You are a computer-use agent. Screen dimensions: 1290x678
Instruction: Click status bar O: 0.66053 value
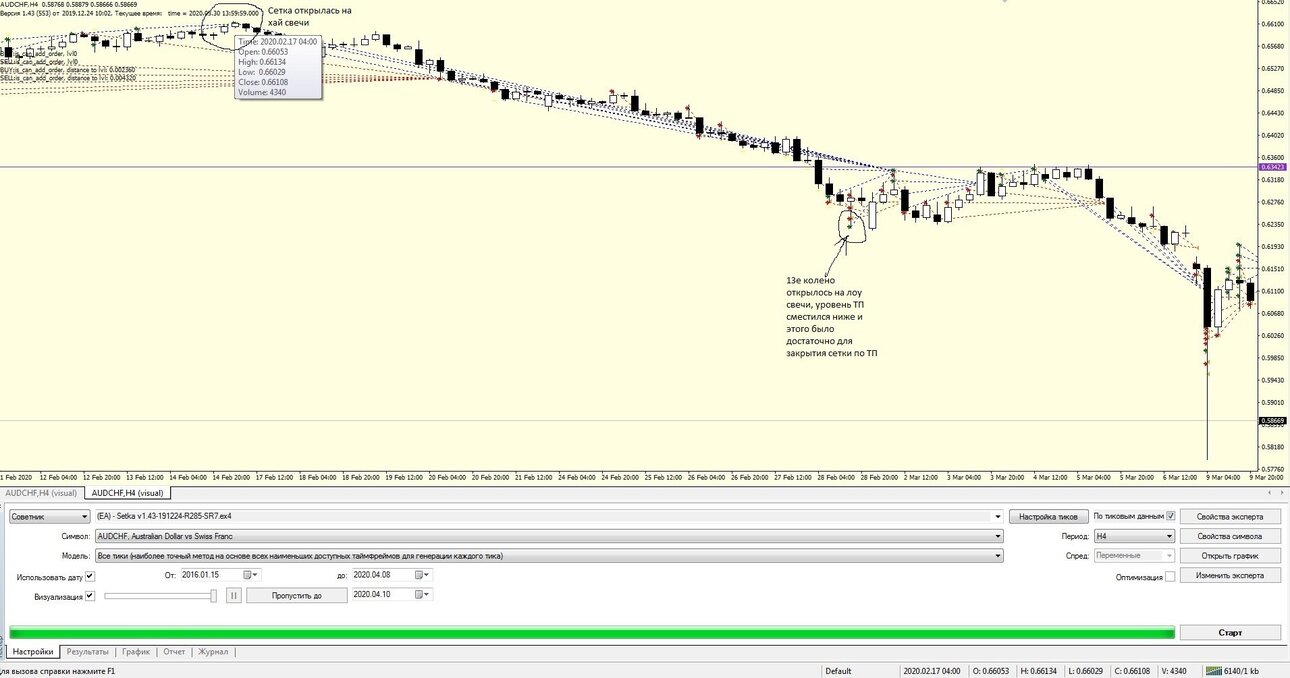[x=993, y=671]
